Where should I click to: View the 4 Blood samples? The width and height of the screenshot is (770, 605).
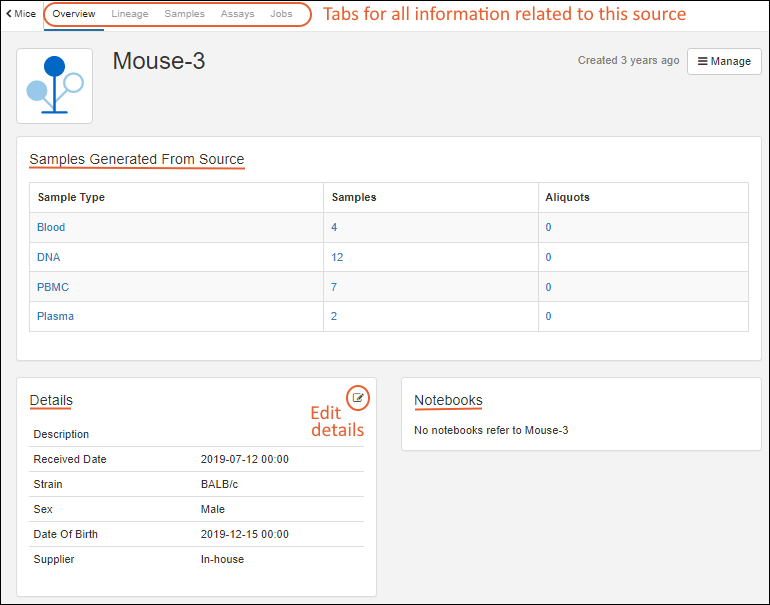pos(335,227)
